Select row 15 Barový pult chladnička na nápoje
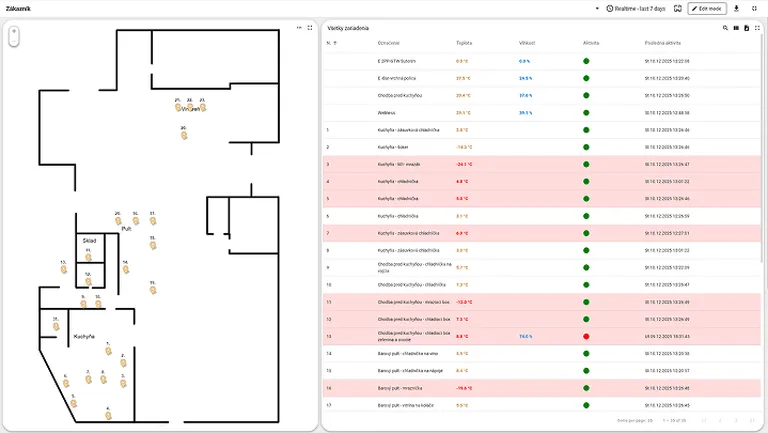 pos(542,371)
